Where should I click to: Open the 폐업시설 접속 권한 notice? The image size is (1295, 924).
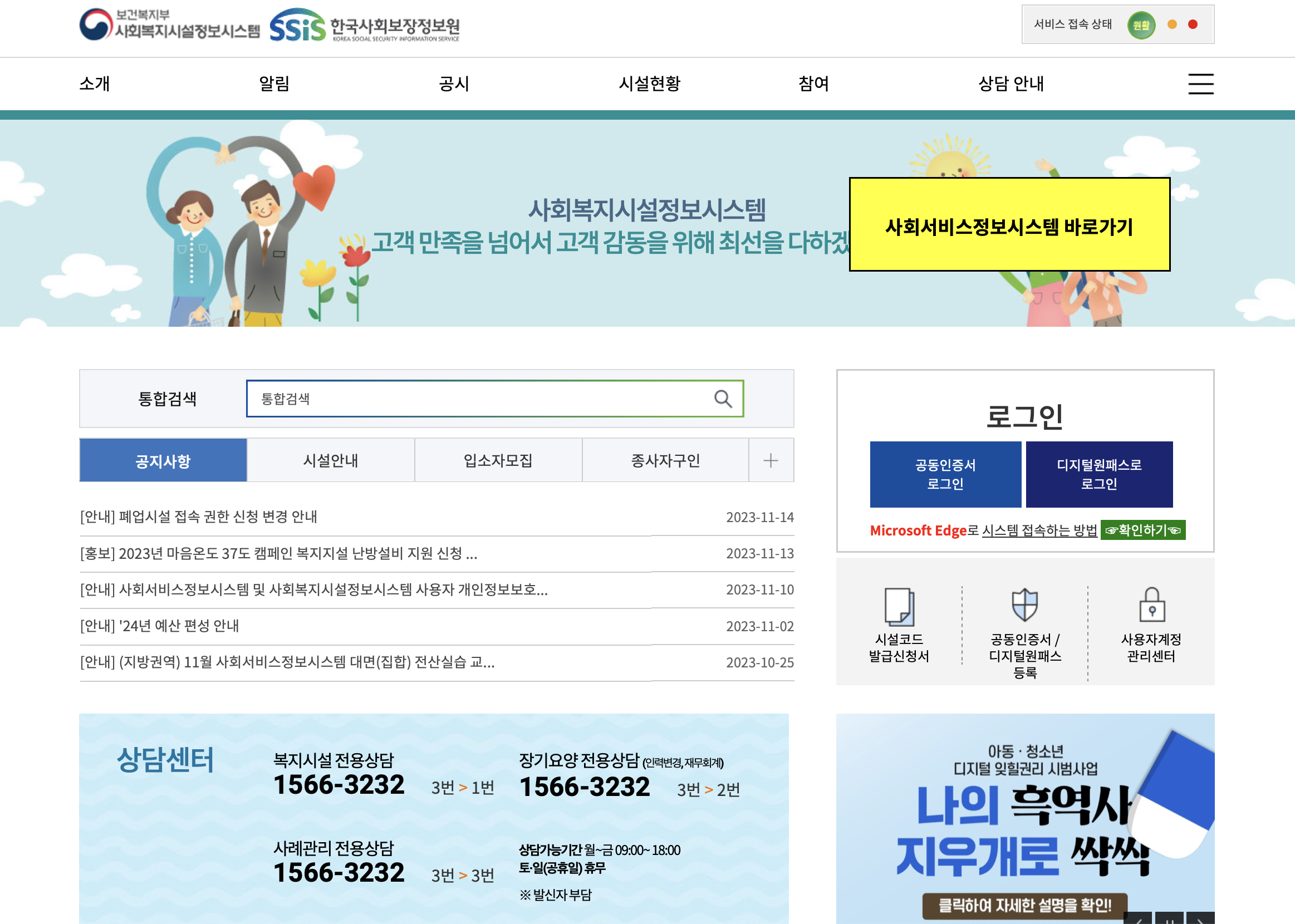click(198, 517)
